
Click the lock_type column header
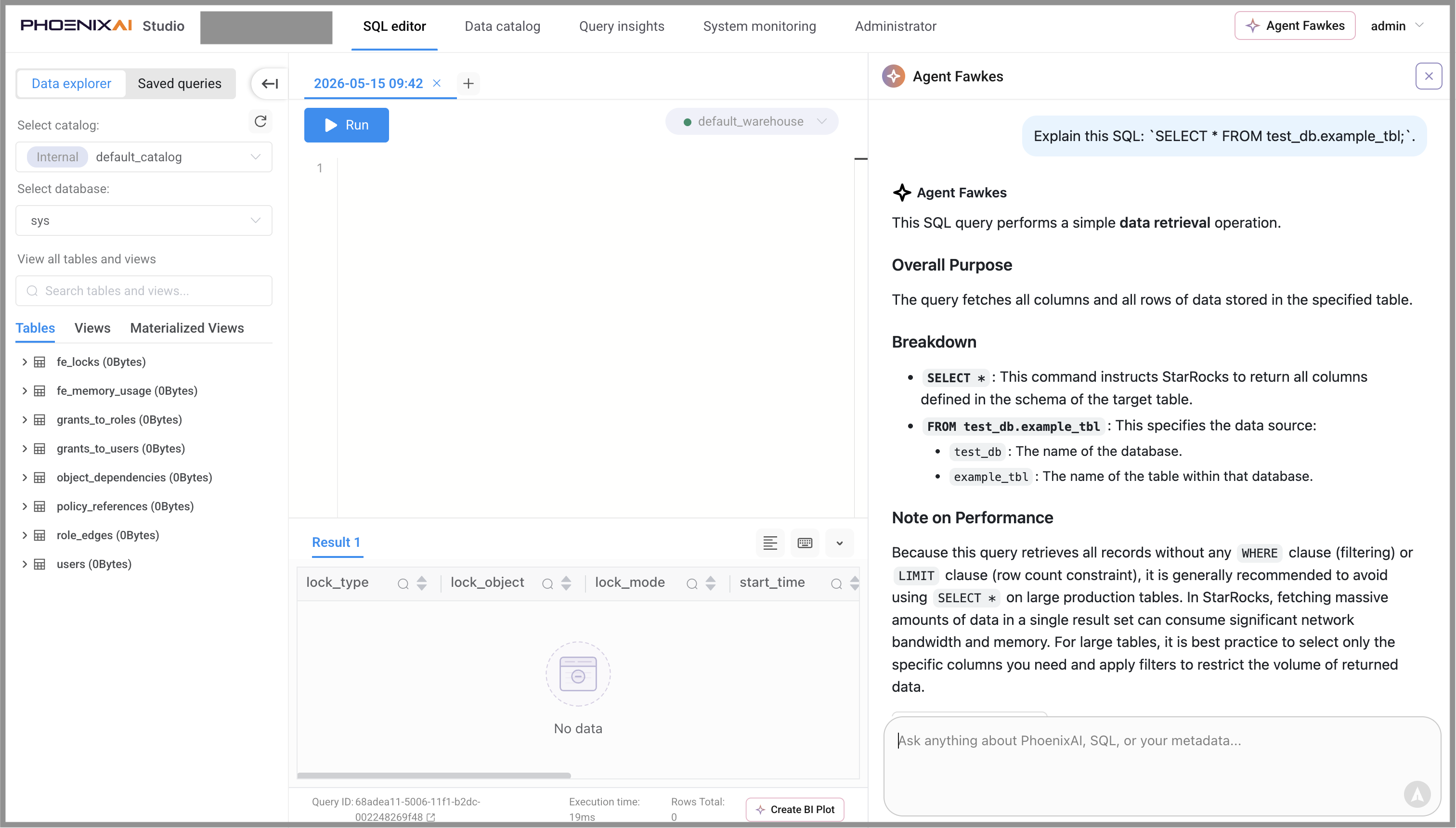click(x=337, y=583)
